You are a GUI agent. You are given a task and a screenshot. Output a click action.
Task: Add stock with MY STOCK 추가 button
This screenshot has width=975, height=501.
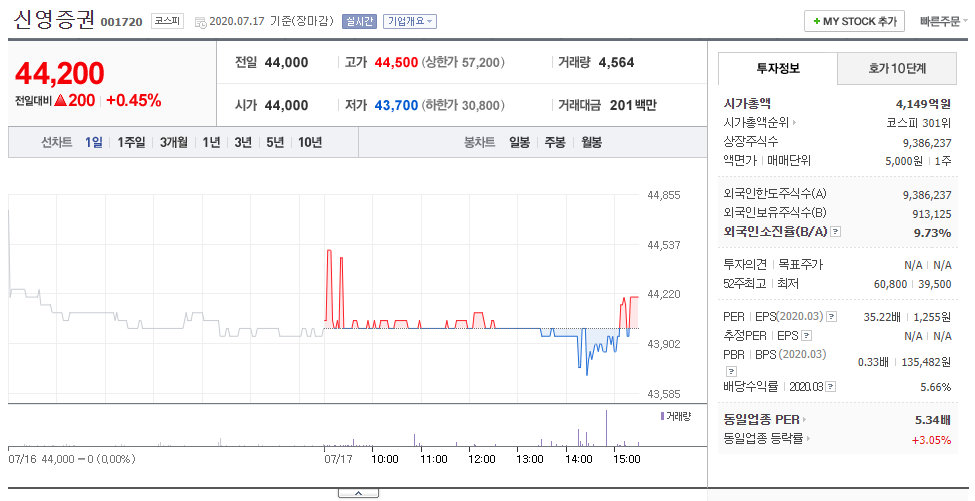click(x=854, y=21)
